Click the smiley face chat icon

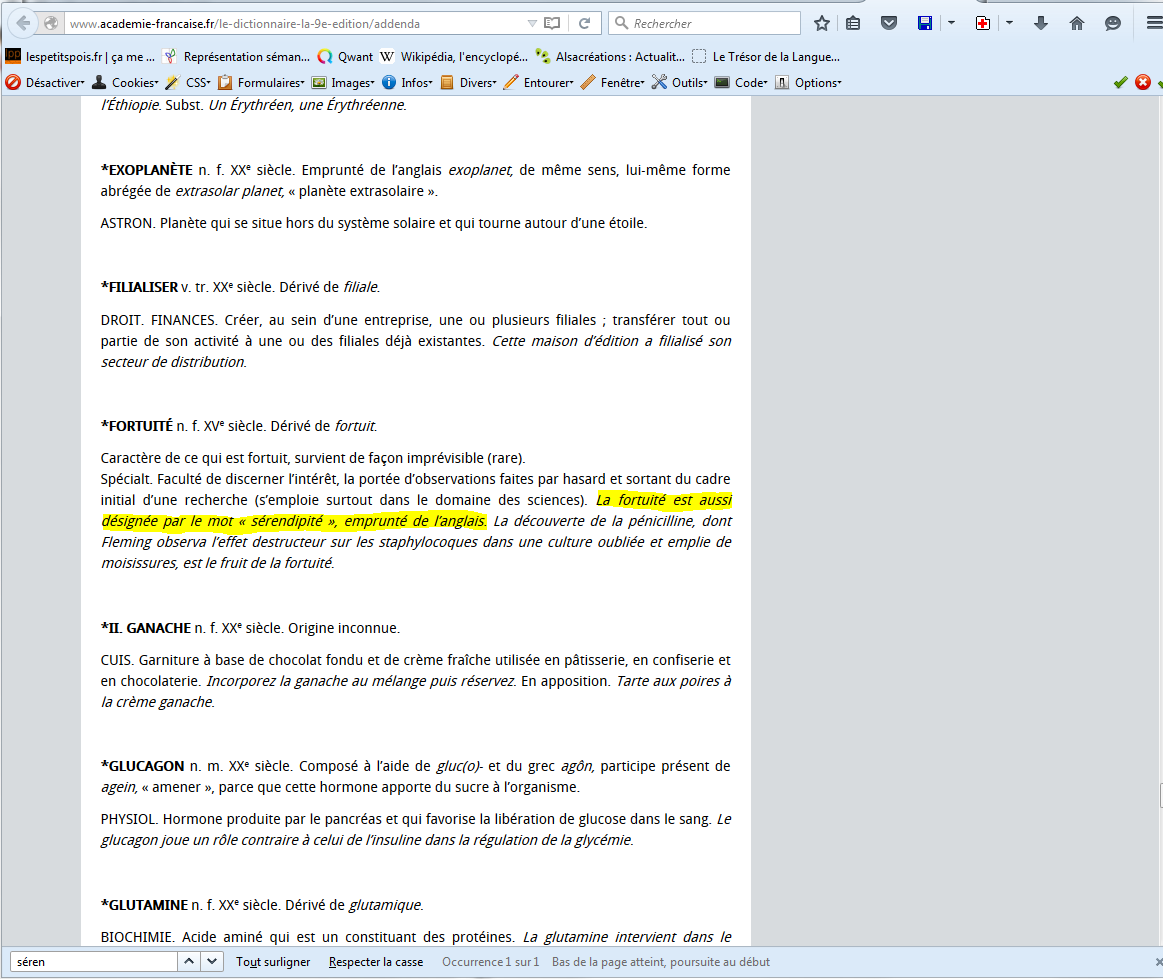1113,23
